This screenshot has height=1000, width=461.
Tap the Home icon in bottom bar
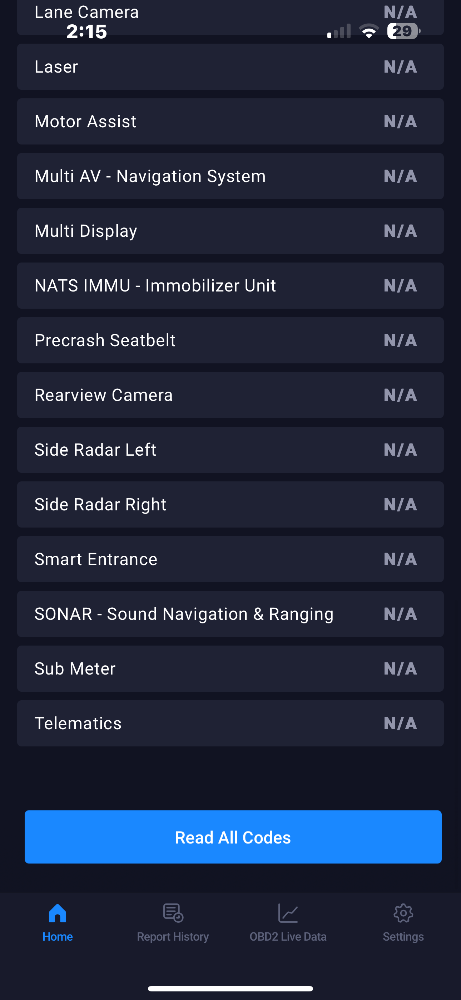[57, 913]
